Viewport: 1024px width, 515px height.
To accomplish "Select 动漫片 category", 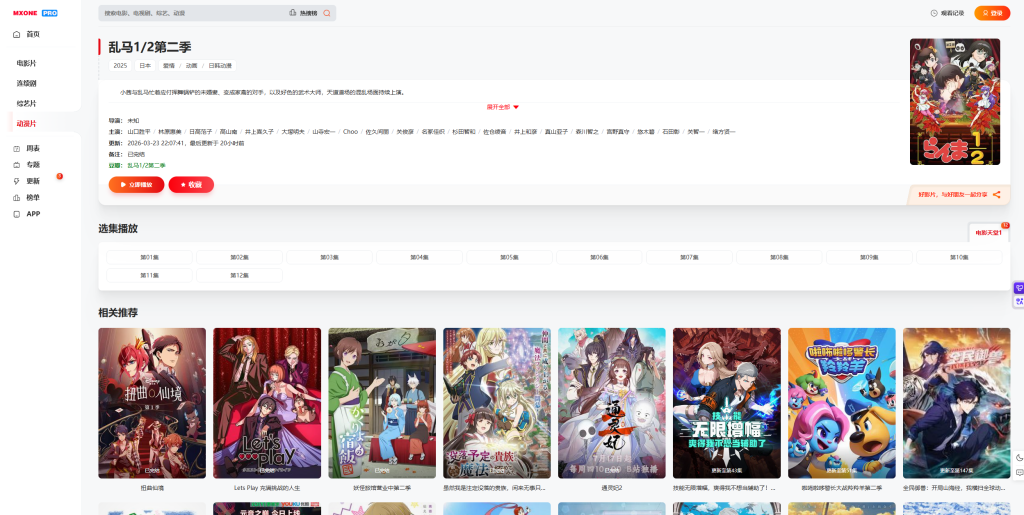I will pos(26,123).
